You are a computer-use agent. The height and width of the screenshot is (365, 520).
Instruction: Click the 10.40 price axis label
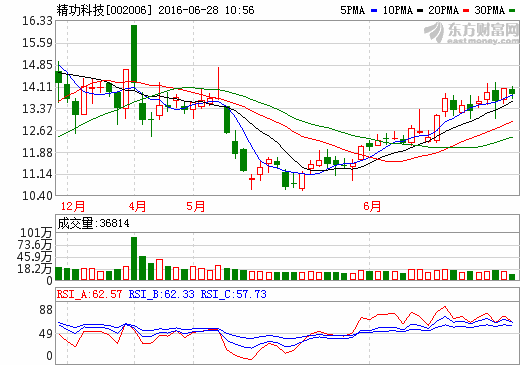pyautogui.click(x=37, y=196)
